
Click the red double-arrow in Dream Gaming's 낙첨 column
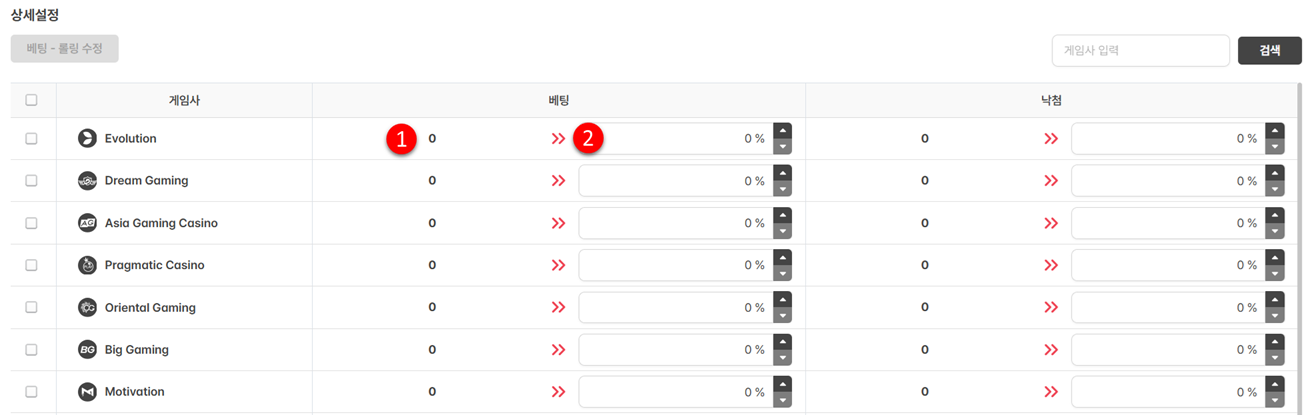click(x=1050, y=181)
